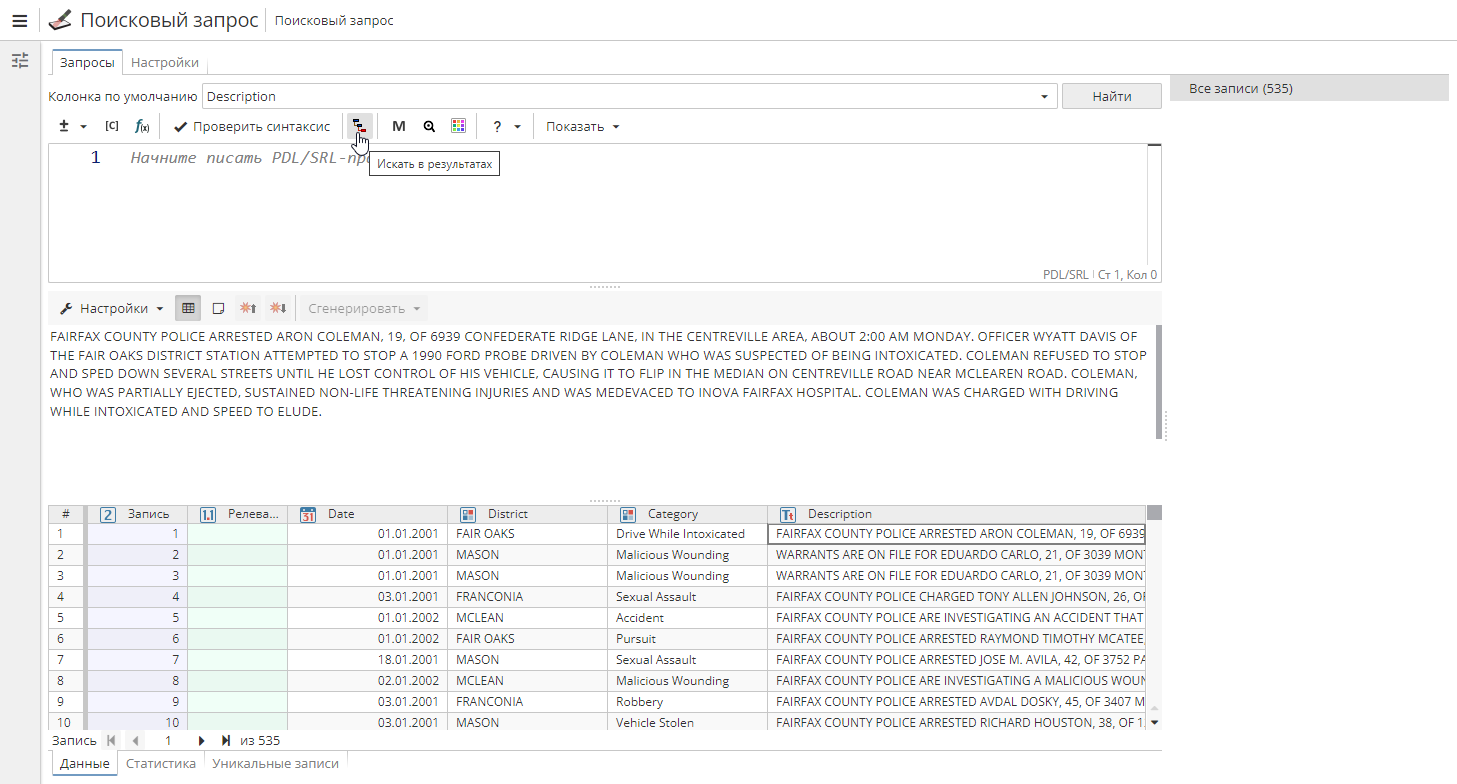Click the bold M toolbar icon
The width and height of the screenshot is (1457, 784).
399,126
